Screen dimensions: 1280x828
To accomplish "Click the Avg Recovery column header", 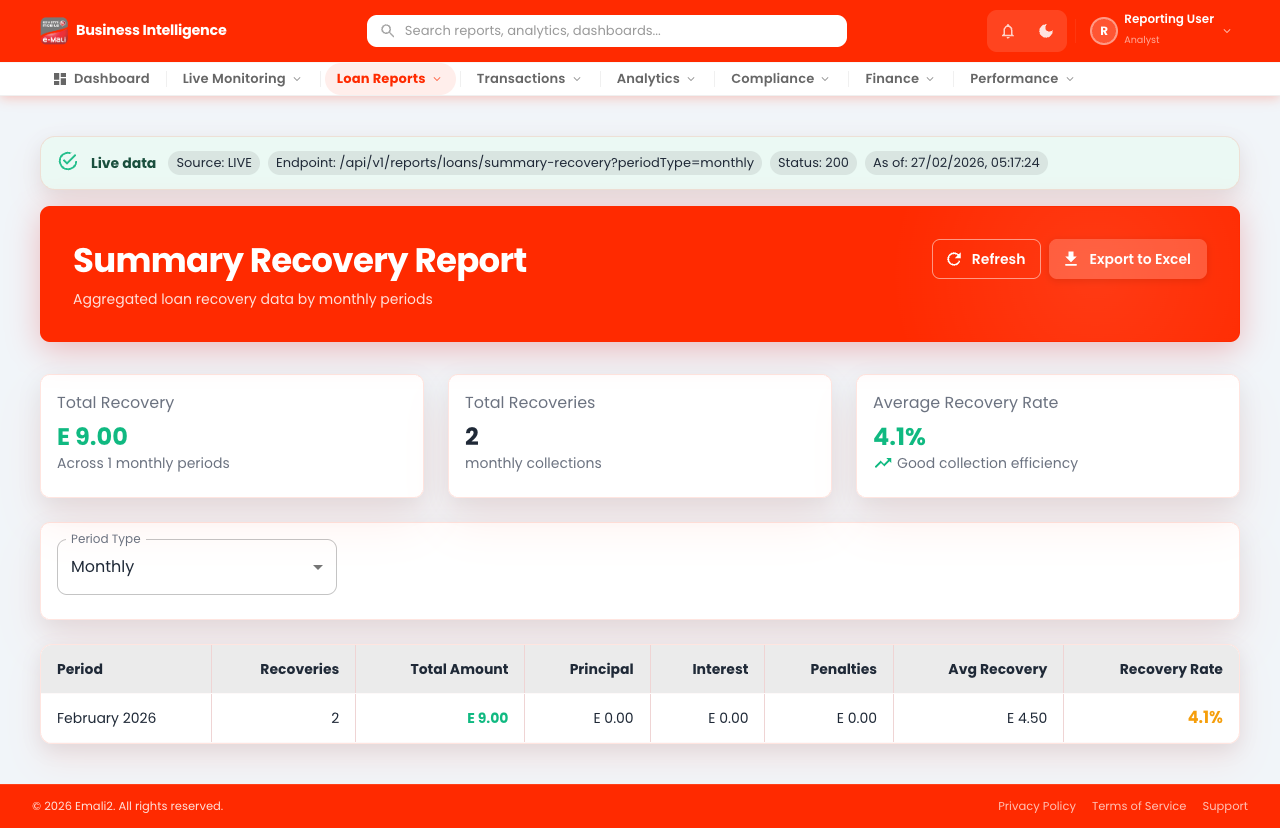I will [978, 669].
